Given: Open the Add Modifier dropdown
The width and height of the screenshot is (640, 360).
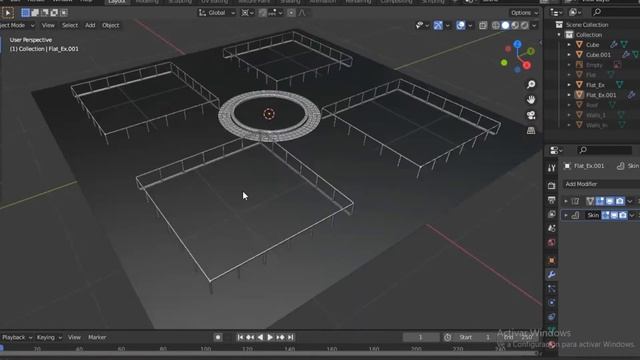Looking at the screenshot, I should pyautogui.click(x=601, y=184).
